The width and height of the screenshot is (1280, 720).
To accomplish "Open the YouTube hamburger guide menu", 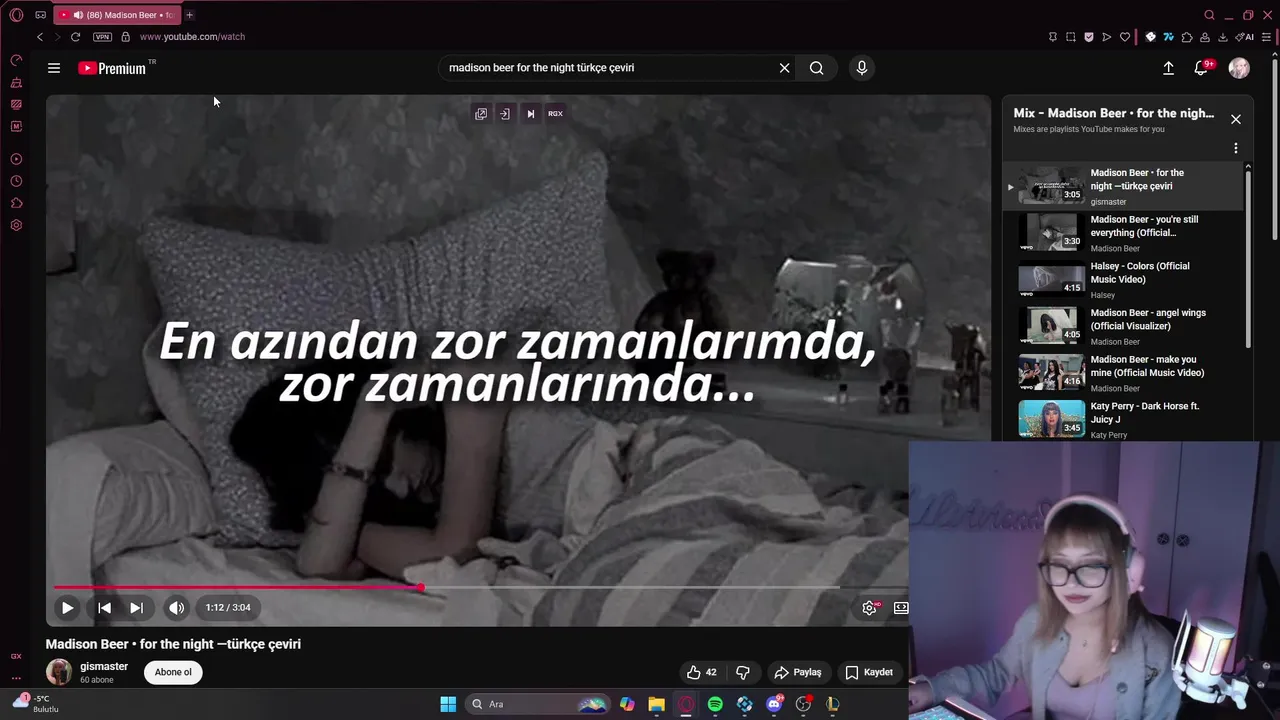I will pyautogui.click(x=54, y=68).
